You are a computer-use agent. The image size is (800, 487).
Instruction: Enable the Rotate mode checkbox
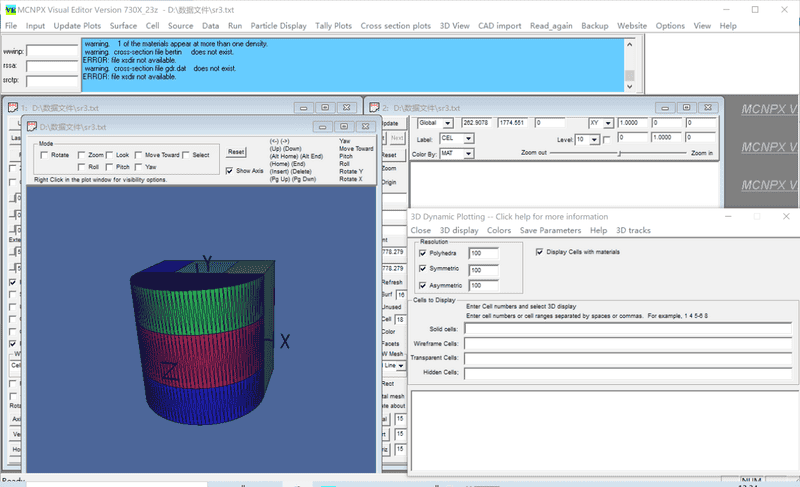[x=45, y=155]
